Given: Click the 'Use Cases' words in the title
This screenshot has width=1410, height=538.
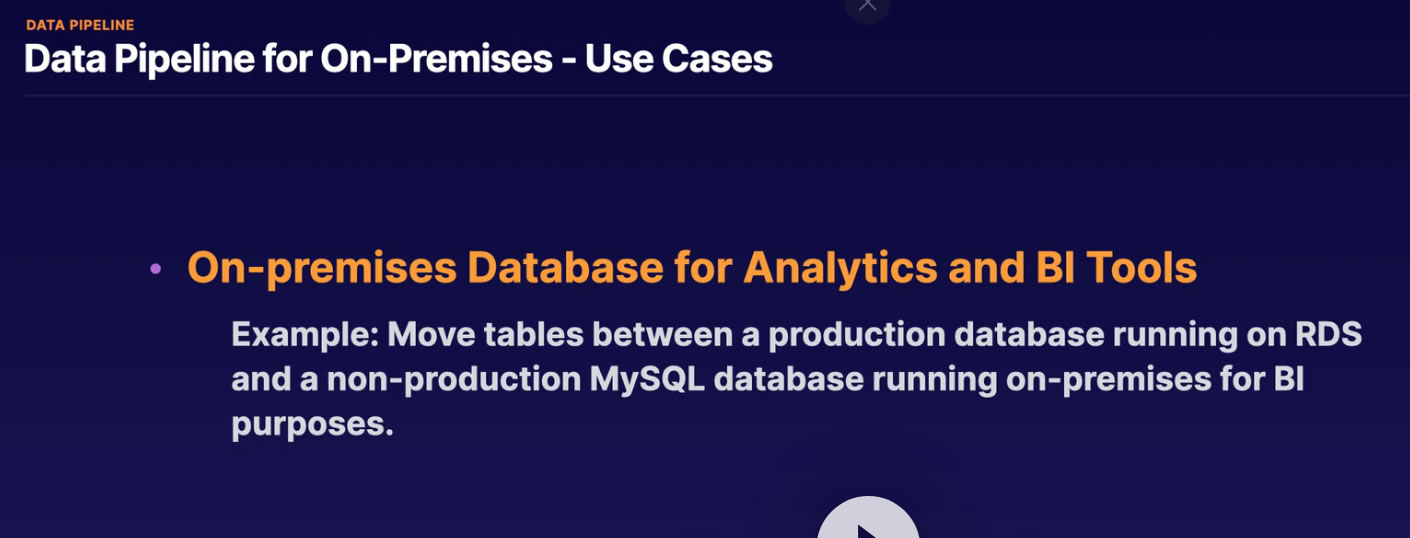Looking at the screenshot, I should [x=679, y=59].
